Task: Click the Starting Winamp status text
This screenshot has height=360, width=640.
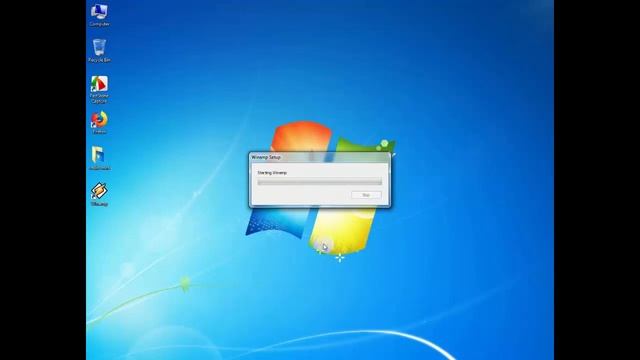Action: (272, 173)
